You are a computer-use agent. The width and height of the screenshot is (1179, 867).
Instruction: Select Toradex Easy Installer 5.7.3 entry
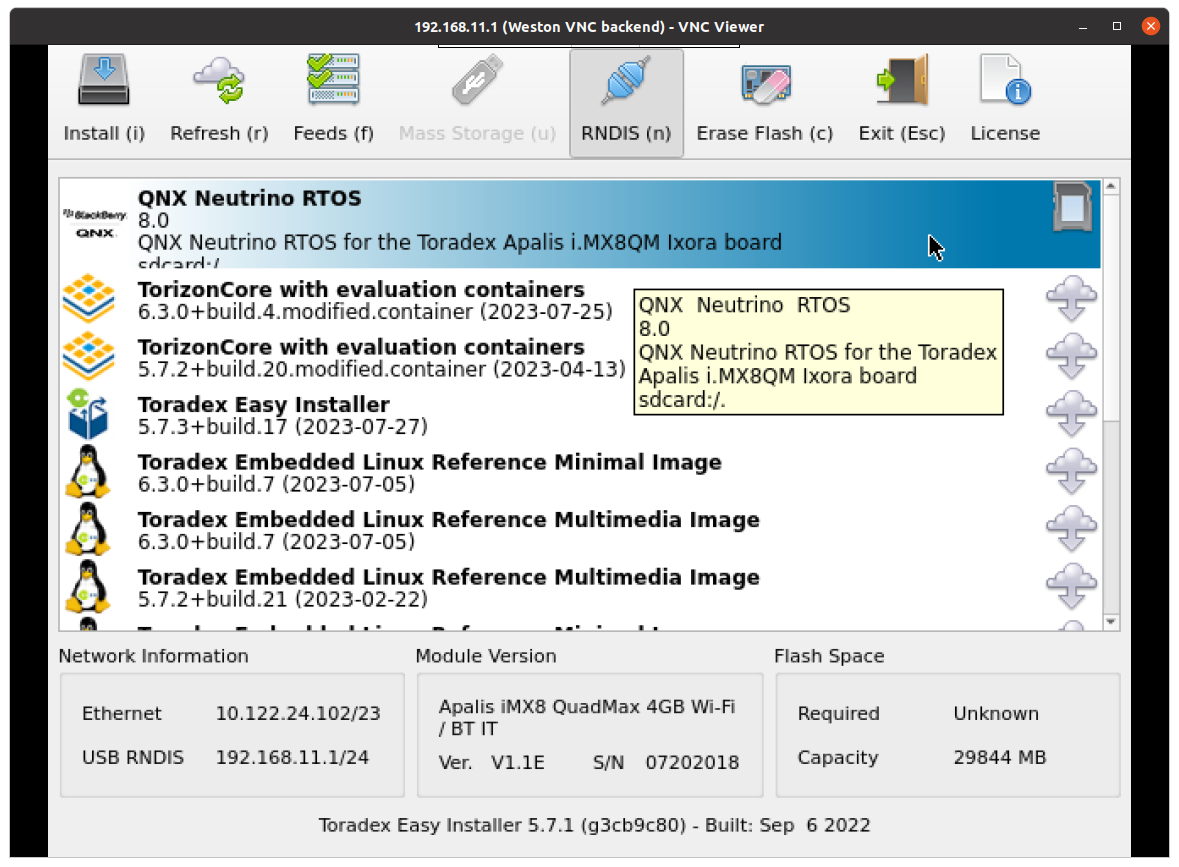click(x=283, y=416)
